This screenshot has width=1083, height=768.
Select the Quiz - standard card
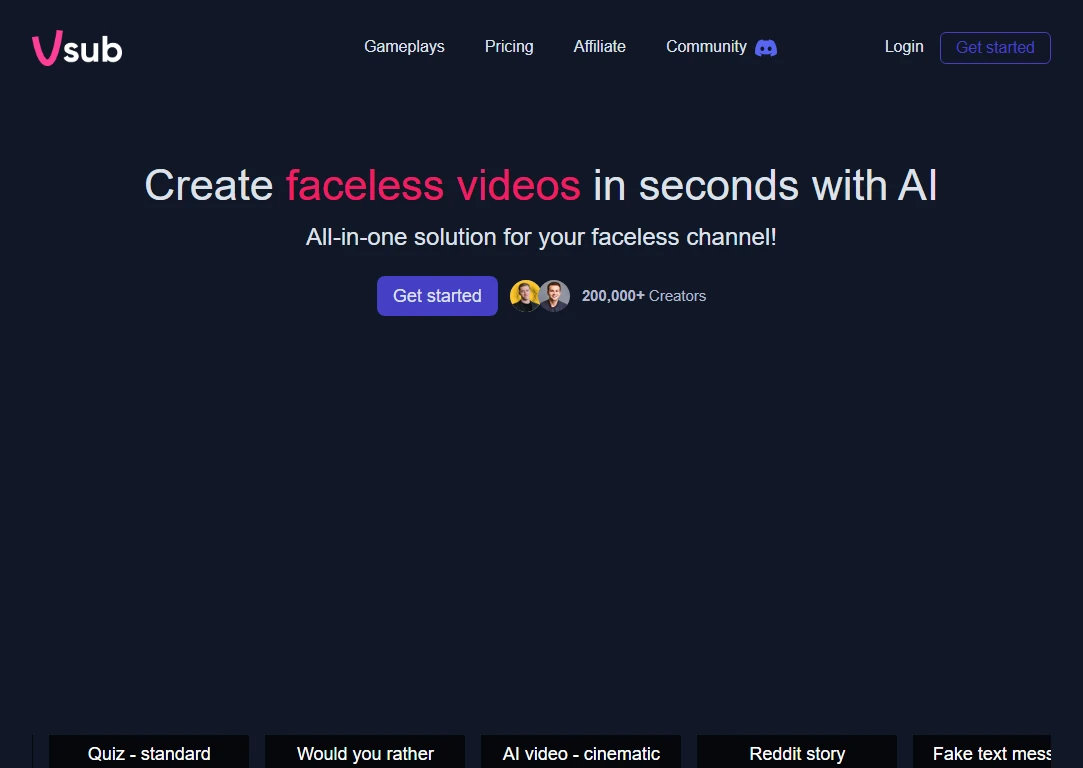[149, 753]
